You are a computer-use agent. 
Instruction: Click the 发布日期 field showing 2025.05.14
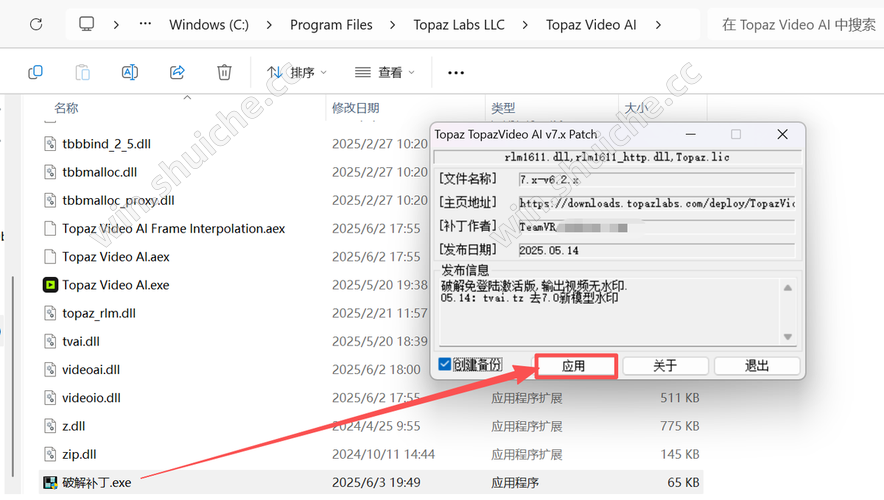(657, 250)
